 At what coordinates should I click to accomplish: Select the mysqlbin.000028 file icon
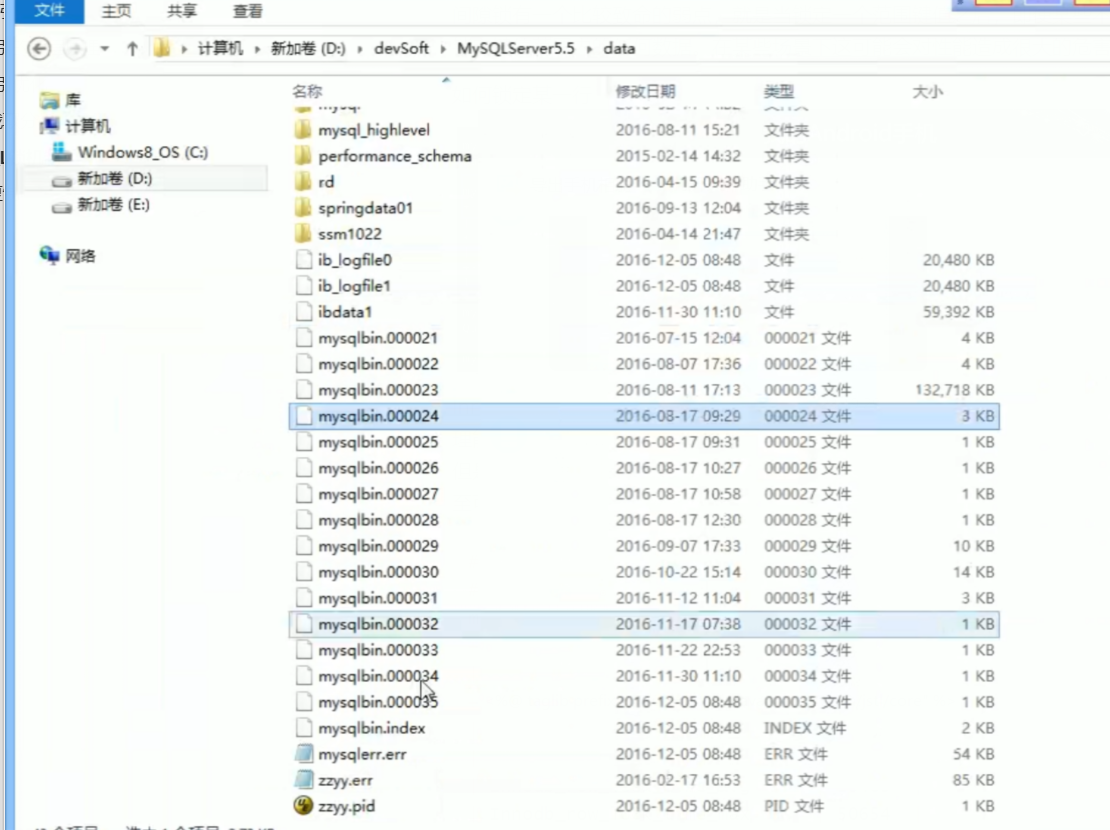[x=304, y=520]
